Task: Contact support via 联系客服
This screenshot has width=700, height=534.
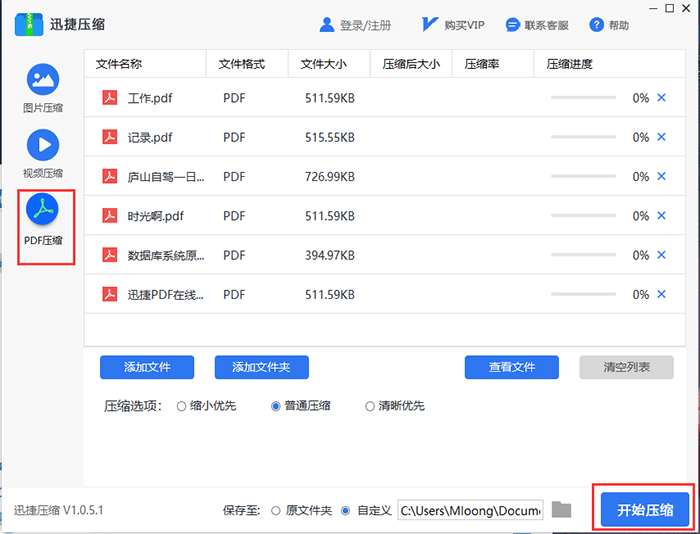Action: (x=537, y=25)
